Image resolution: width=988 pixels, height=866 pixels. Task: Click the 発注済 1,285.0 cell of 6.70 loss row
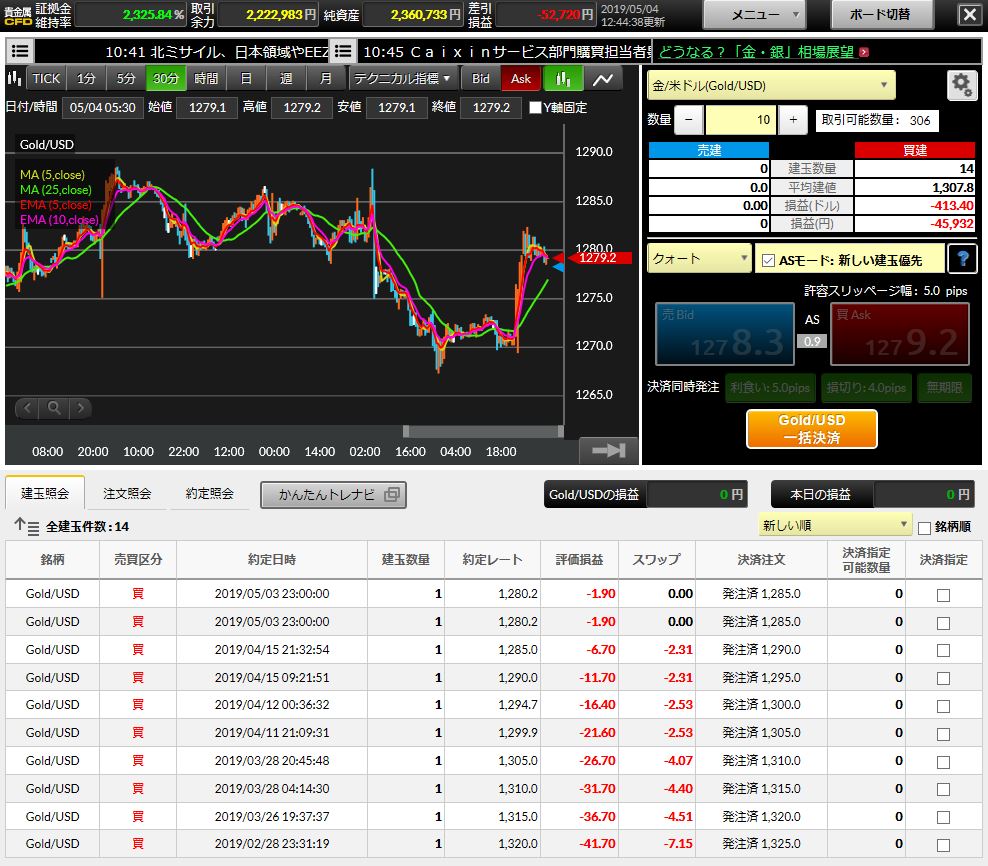(x=761, y=650)
